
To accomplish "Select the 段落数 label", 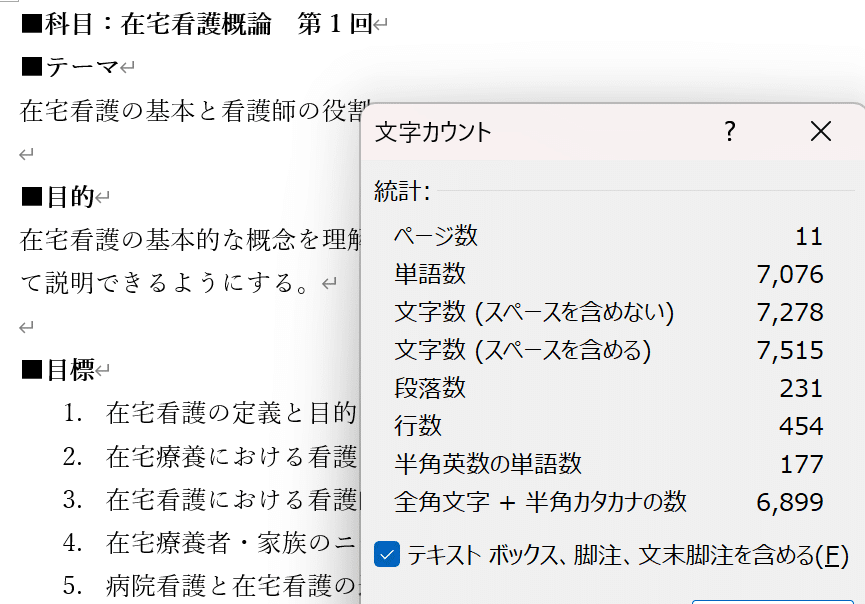I will [x=430, y=388].
